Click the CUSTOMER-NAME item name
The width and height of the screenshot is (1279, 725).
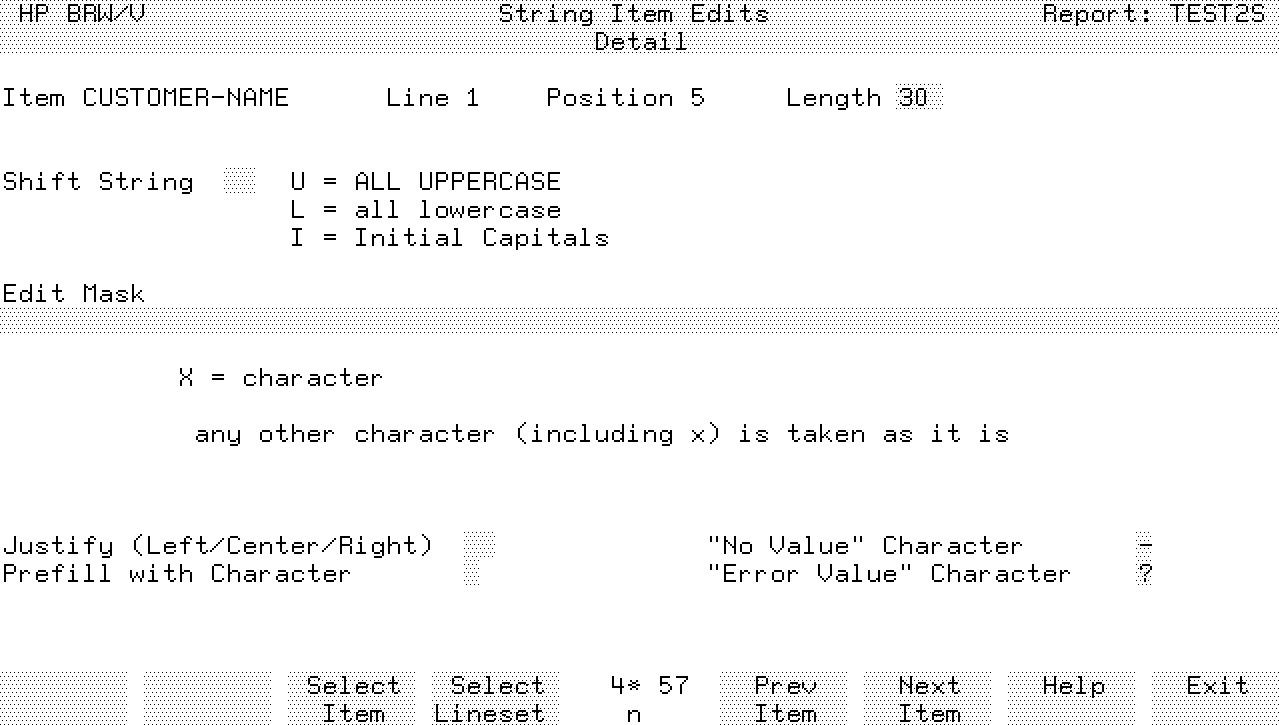185,98
